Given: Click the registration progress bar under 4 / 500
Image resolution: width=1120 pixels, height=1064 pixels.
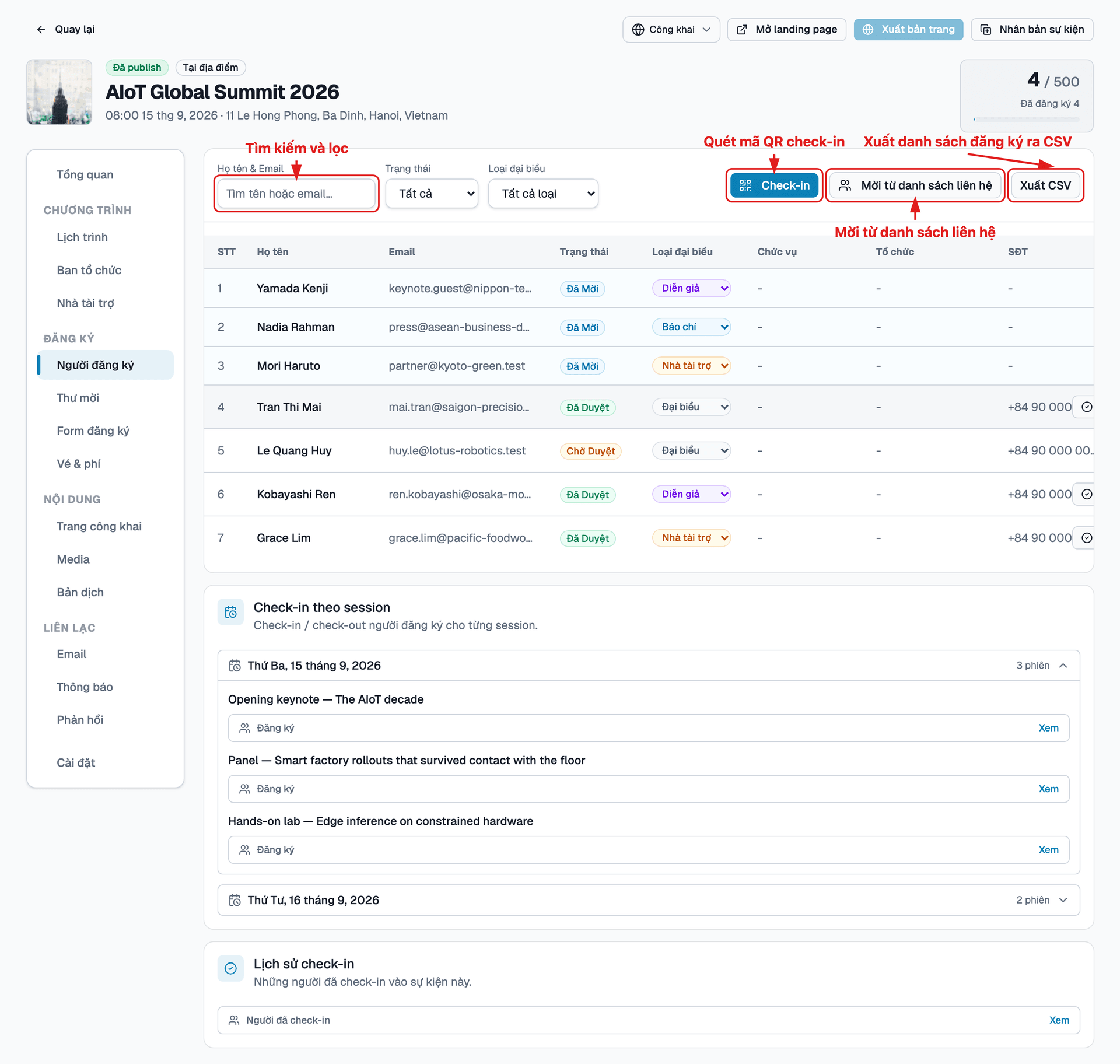Looking at the screenshot, I should click(1026, 120).
